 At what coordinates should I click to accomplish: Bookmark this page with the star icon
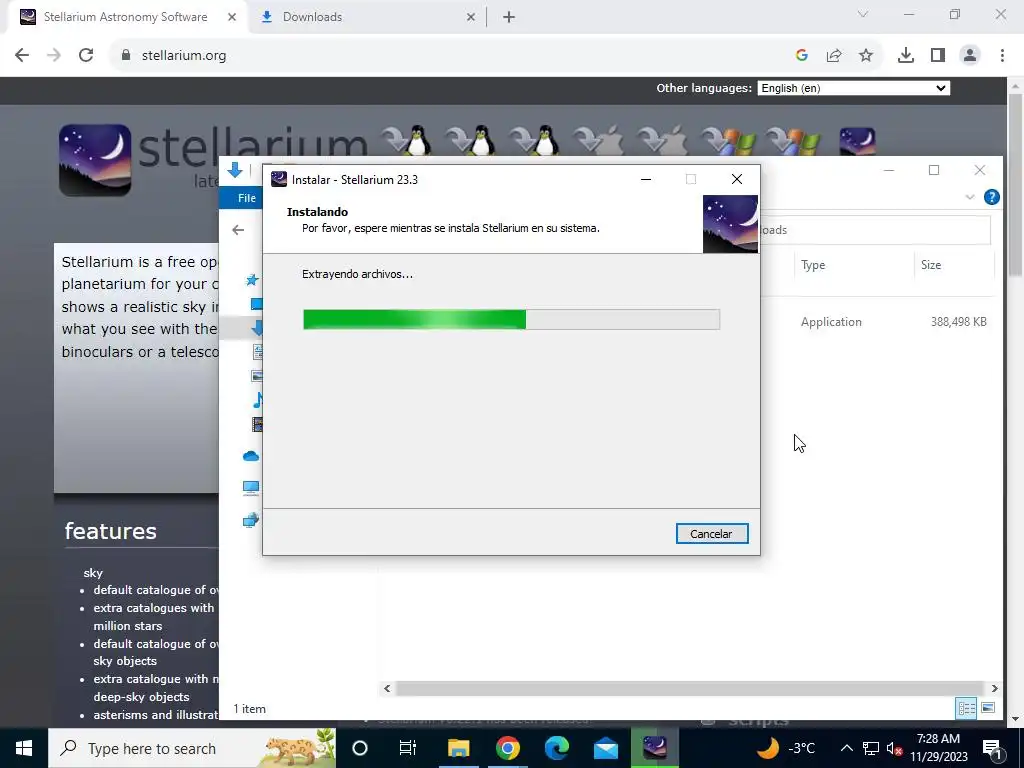(866, 56)
